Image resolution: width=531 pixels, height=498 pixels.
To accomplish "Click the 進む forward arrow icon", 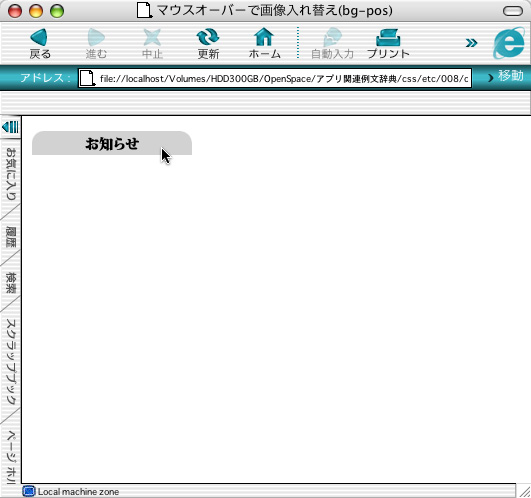I will (x=96, y=37).
